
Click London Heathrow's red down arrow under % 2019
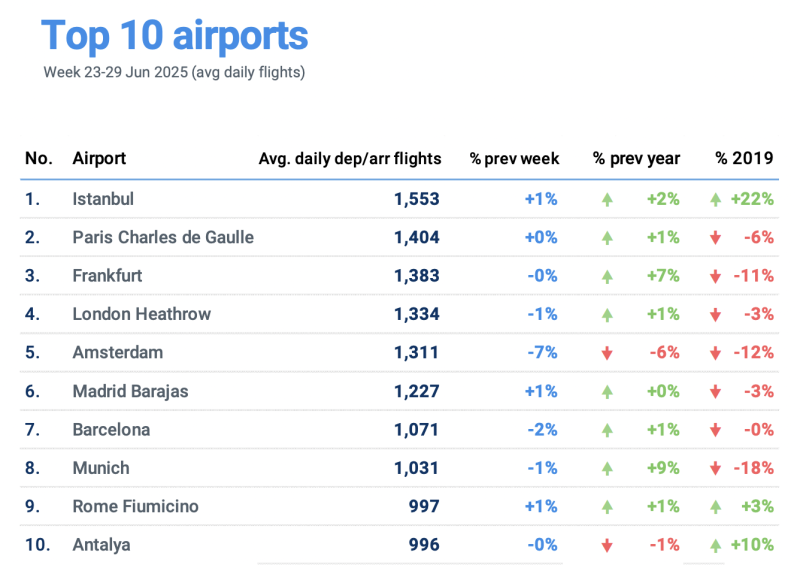[715, 314]
